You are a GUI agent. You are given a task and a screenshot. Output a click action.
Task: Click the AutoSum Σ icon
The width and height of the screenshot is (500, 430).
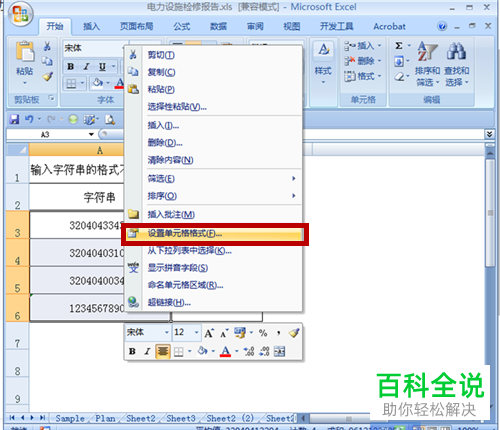pos(399,46)
